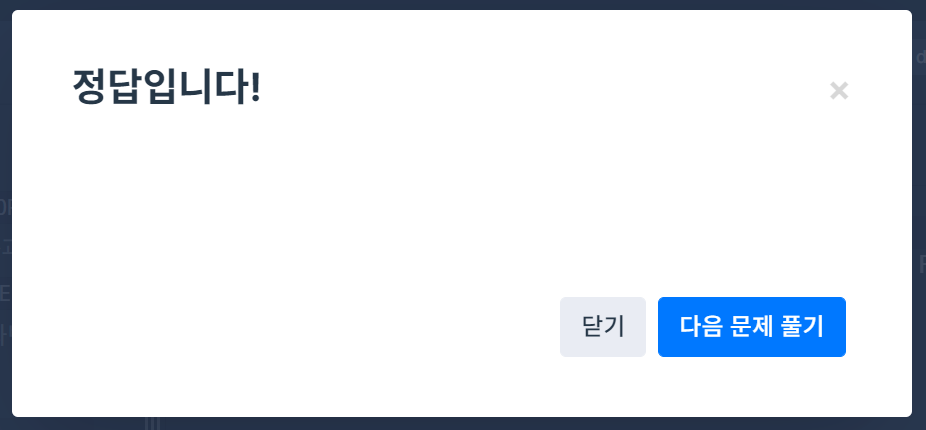Activate the 닫기 button left of 다음 문제 풀기

click(603, 327)
